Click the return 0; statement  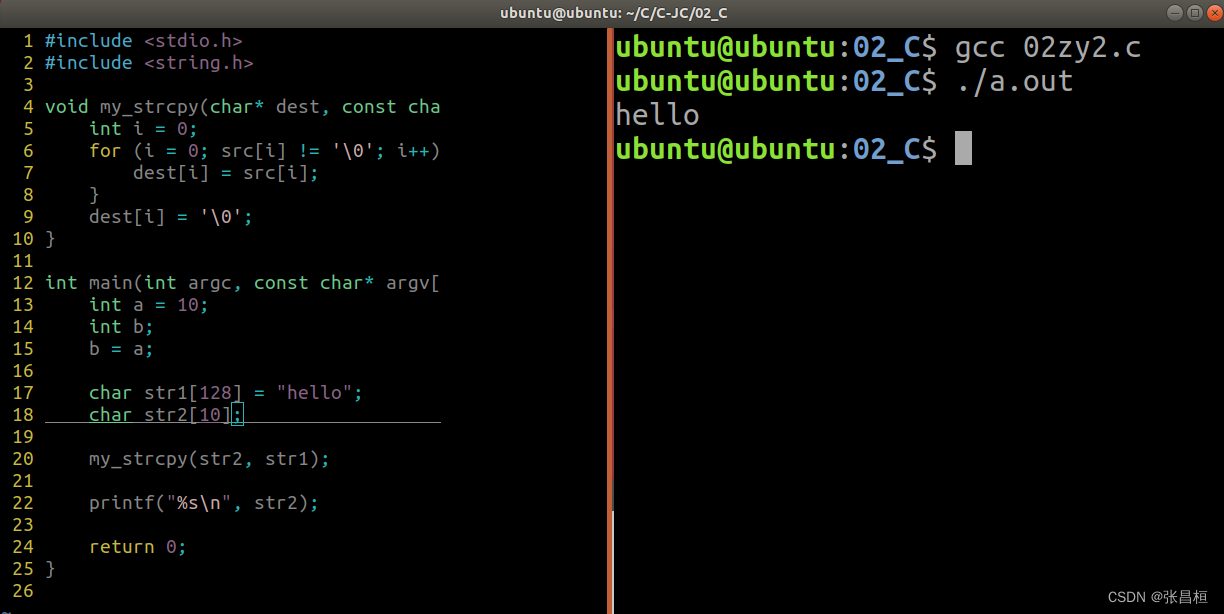click(x=135, y=546)
